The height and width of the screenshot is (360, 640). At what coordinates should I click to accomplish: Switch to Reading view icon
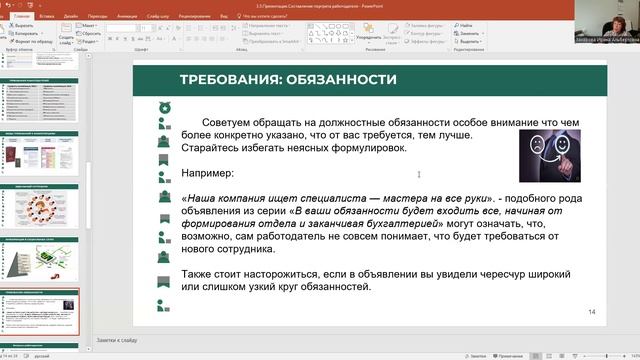(x=562, y=356)
